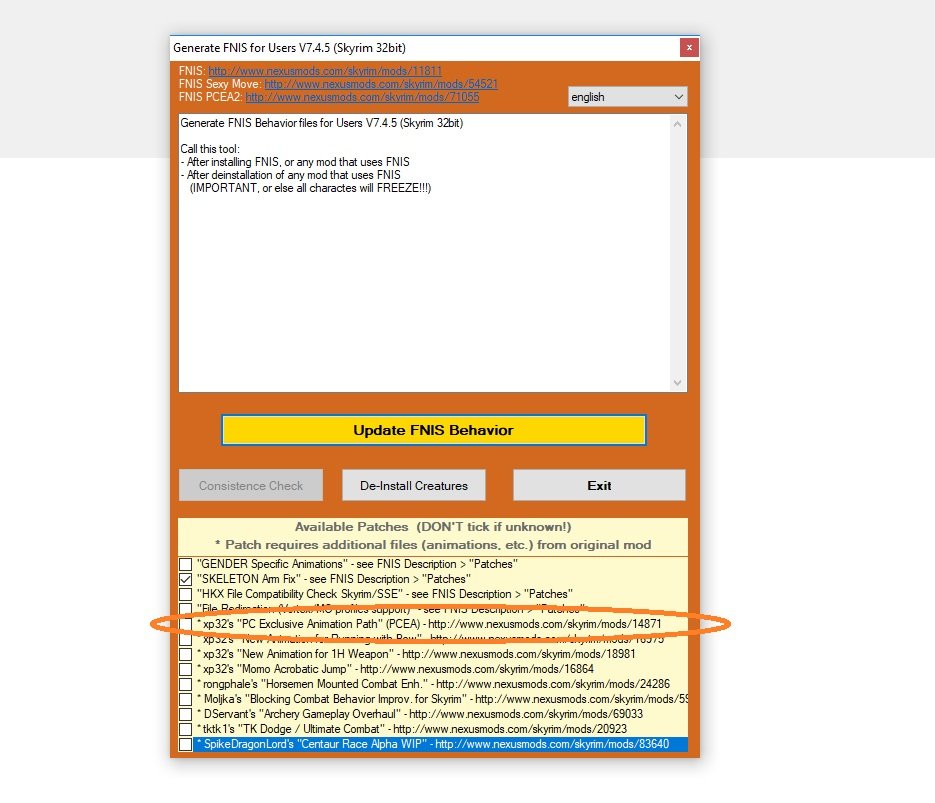935x803 pixels.
Task: Click scroll-down arrow of log text box
Action: (x=677, y=383)
